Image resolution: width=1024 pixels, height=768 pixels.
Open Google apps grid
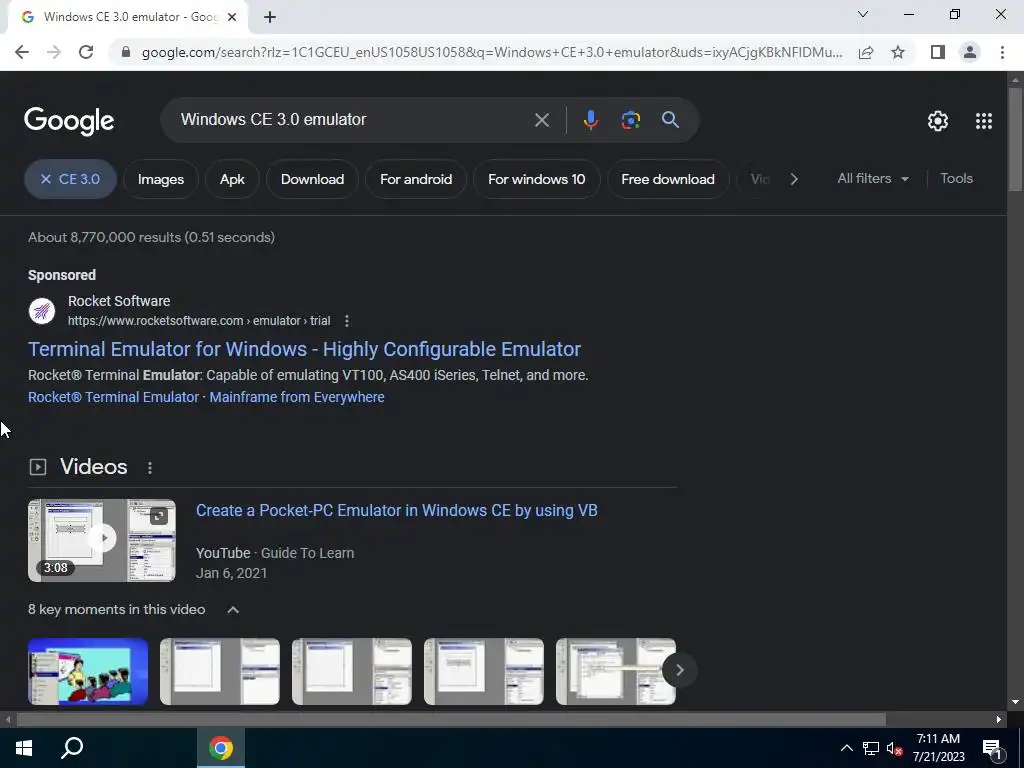click(x=984, y=121)
